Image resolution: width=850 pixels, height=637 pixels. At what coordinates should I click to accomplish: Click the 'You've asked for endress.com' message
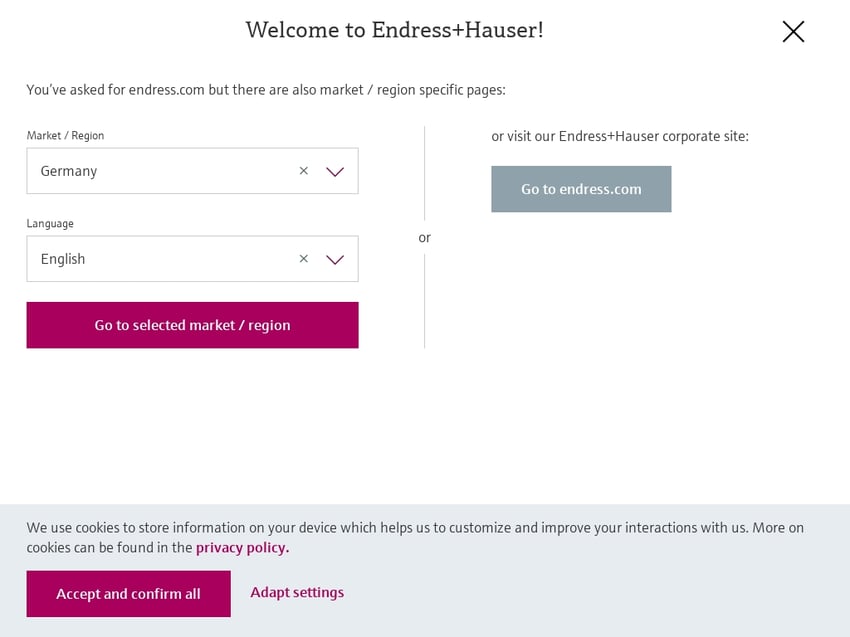(266, 90)
